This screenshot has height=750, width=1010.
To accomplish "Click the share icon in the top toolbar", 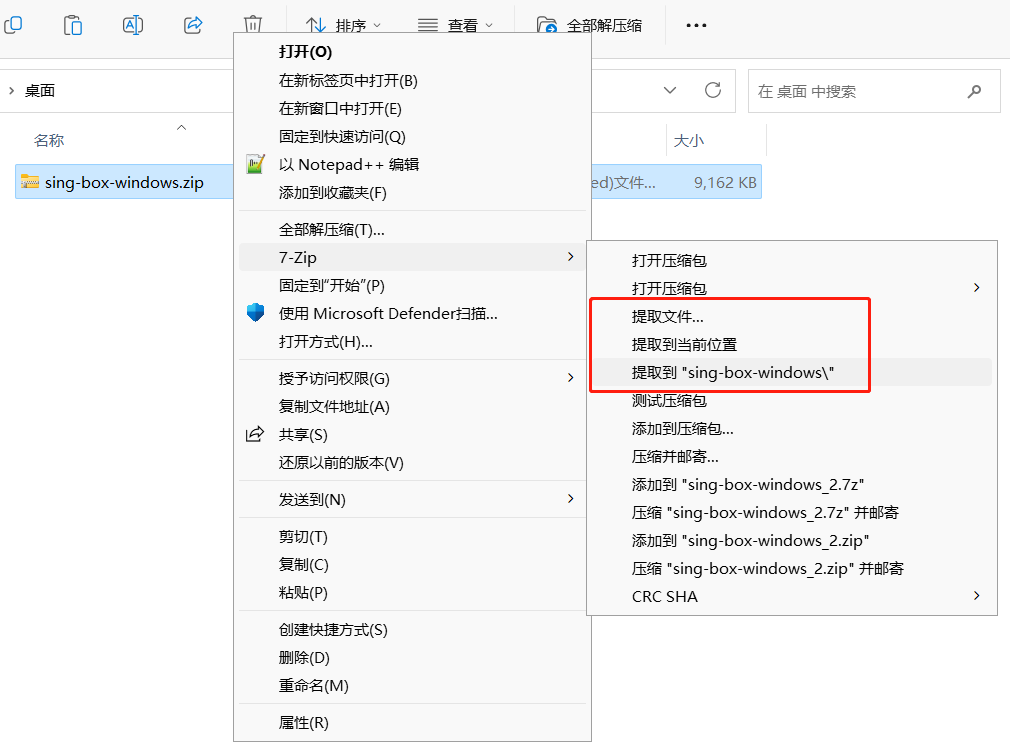I will point(194,25).
